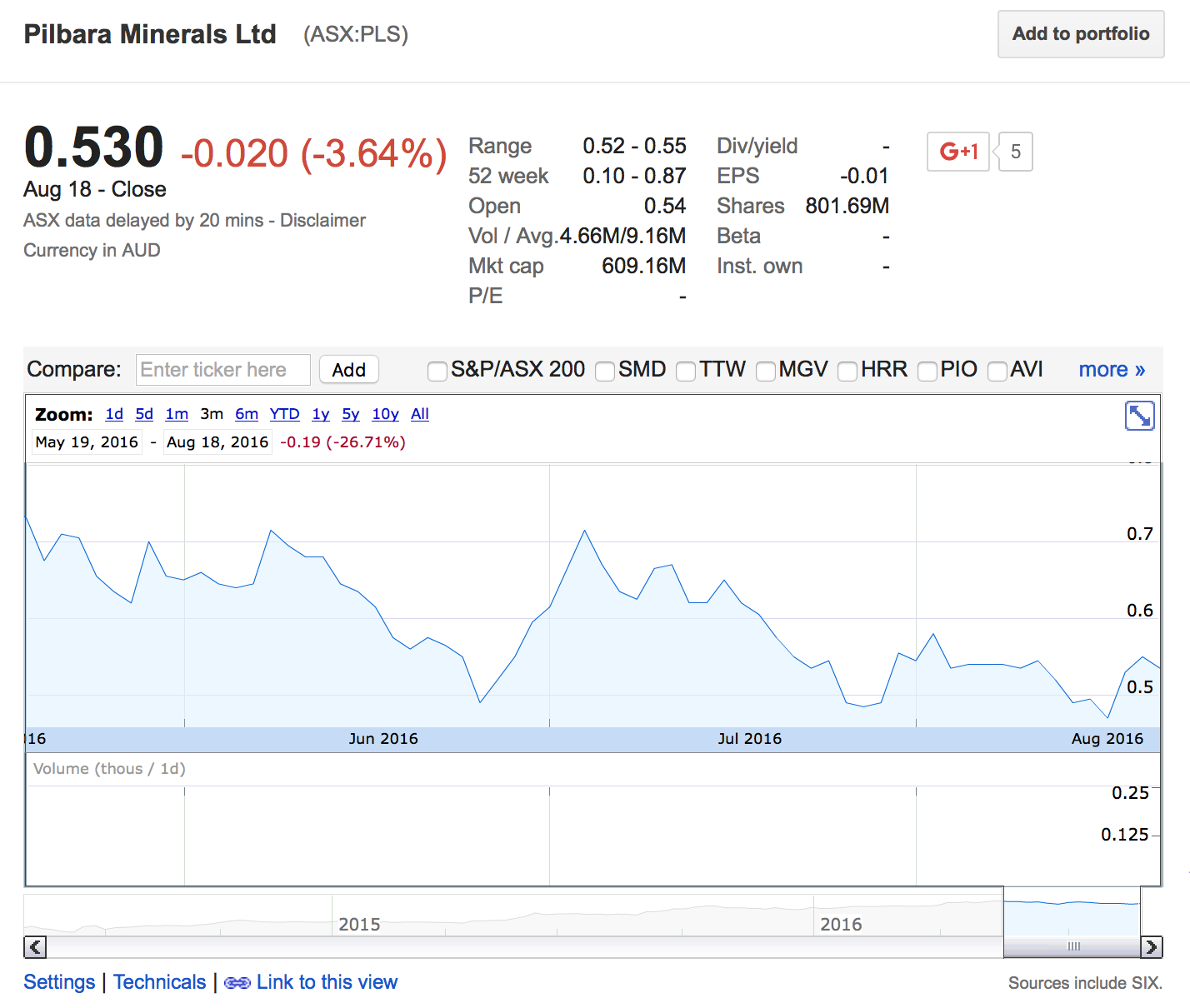Image resolution: width=1190 pixels, height=1008 pixels.
Task: Enable S&P/ASX 200 comparison checkbox
Action: click(x=437, y=371)
